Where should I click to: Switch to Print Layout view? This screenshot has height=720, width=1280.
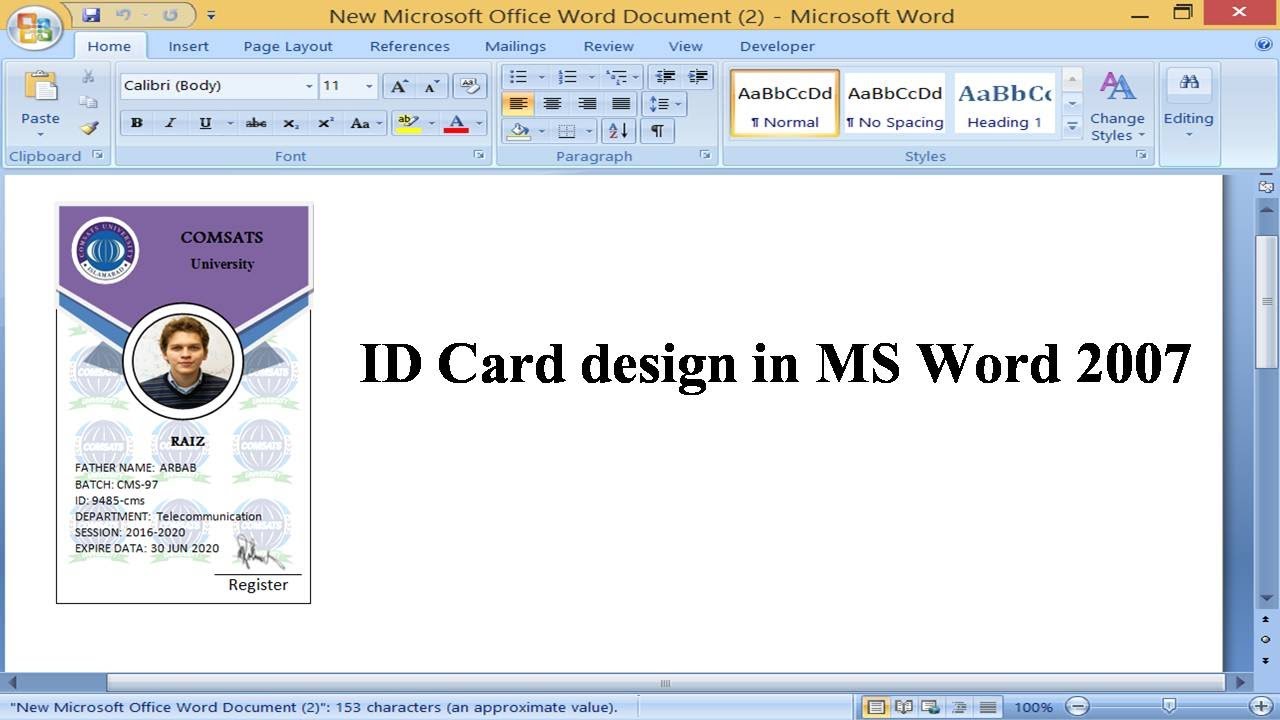[876, 707]
